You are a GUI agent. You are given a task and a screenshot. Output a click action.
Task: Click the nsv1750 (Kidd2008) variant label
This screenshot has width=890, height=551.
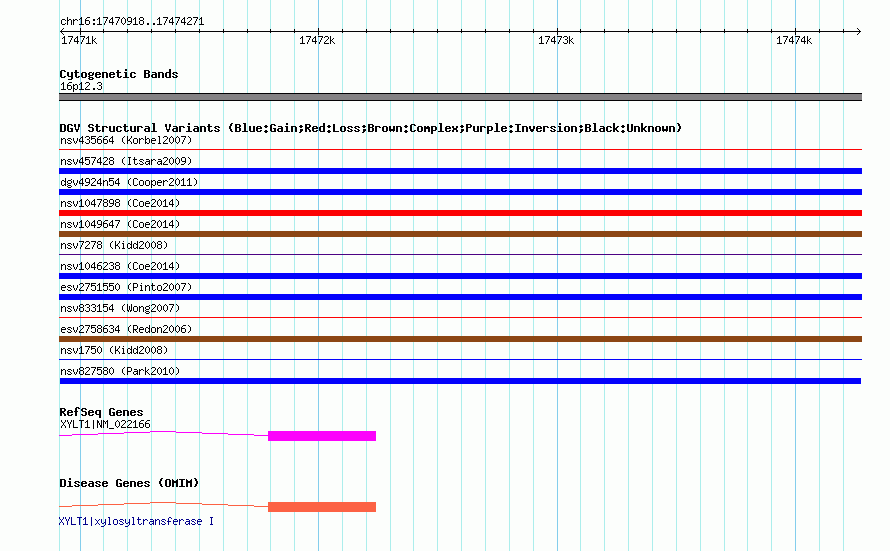(114, 350)
